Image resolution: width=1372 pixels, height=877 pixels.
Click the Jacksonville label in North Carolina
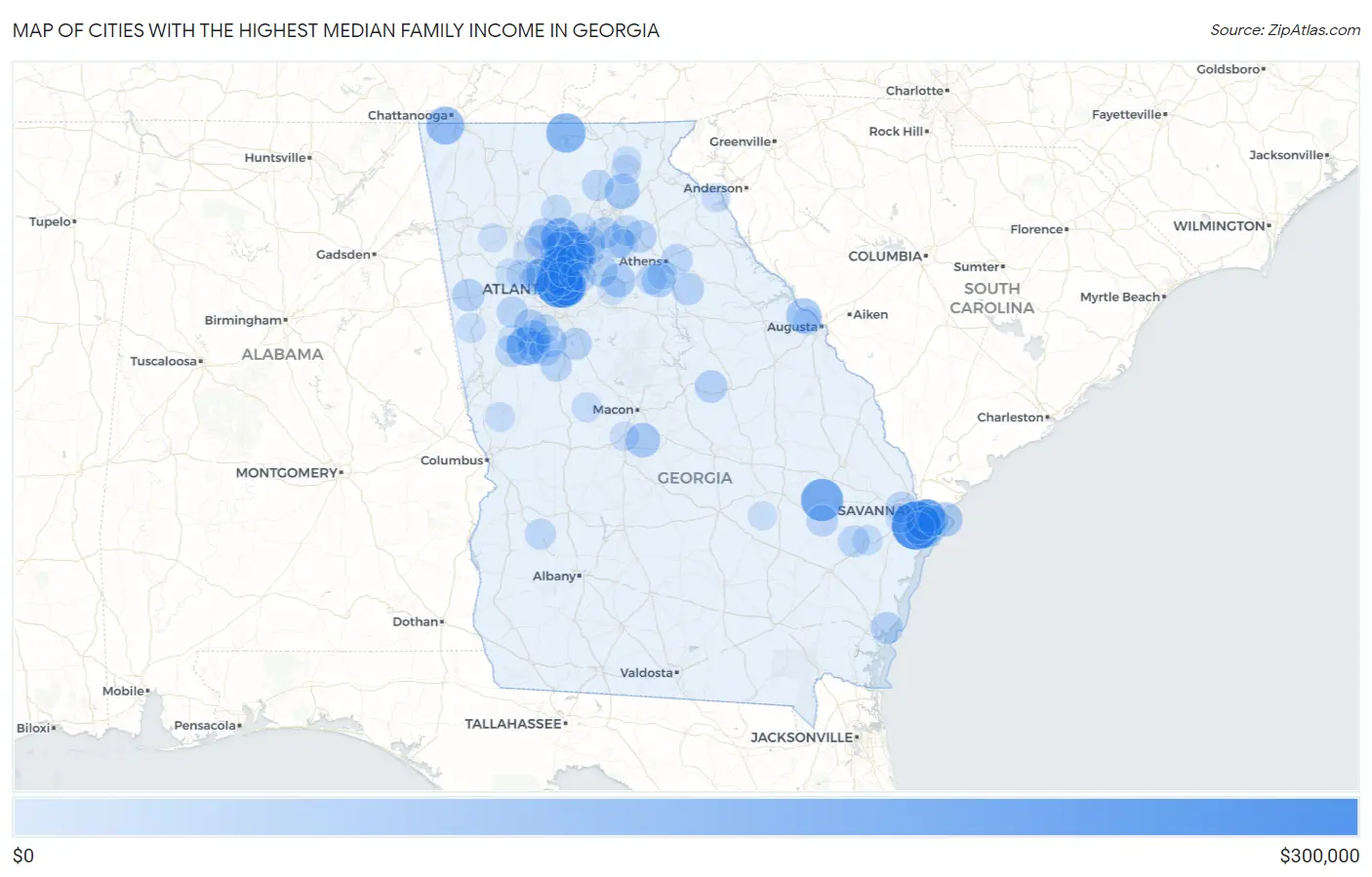[x=1290, y=155]
